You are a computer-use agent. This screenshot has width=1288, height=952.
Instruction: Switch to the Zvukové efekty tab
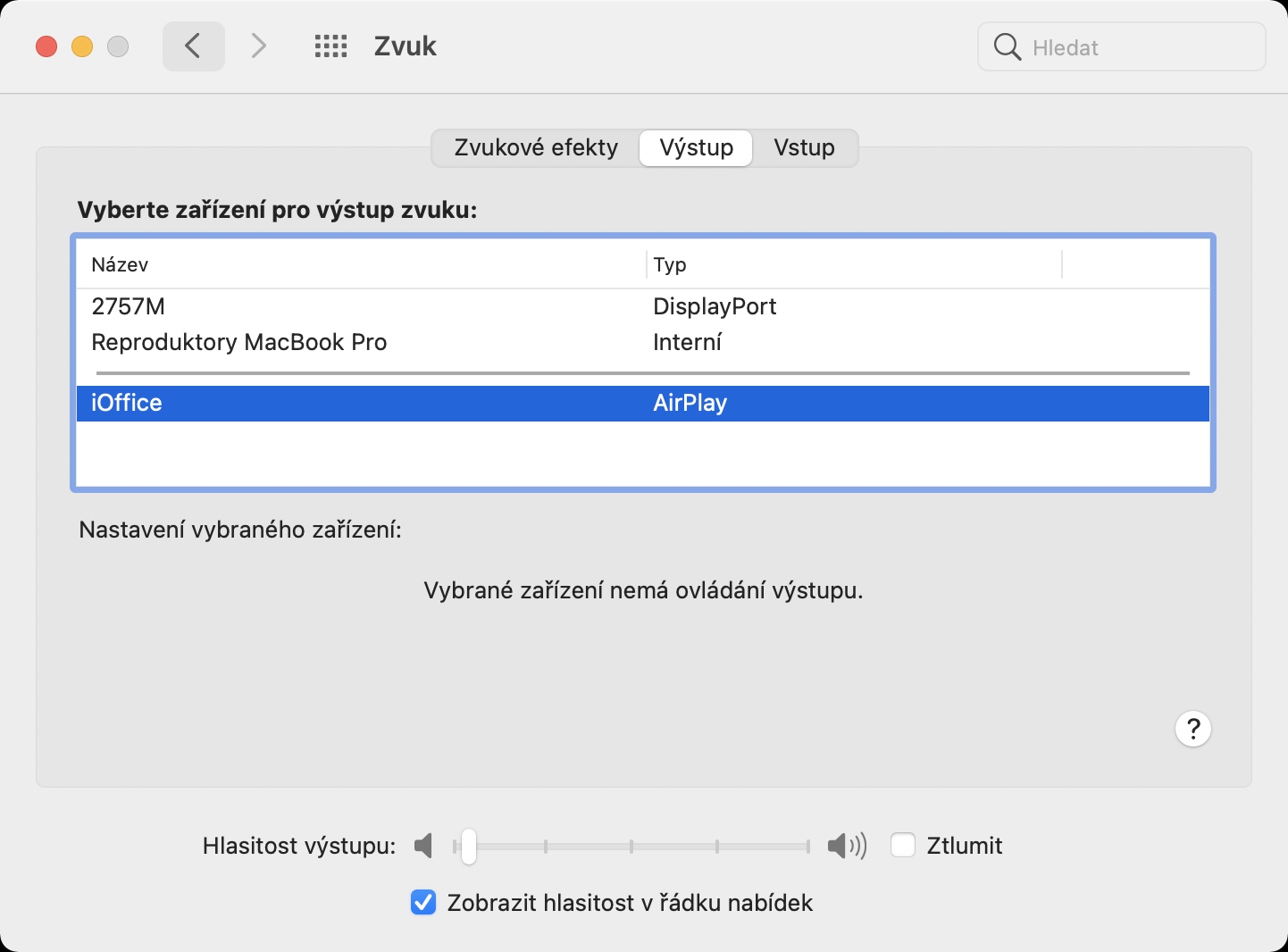(536, 147)
